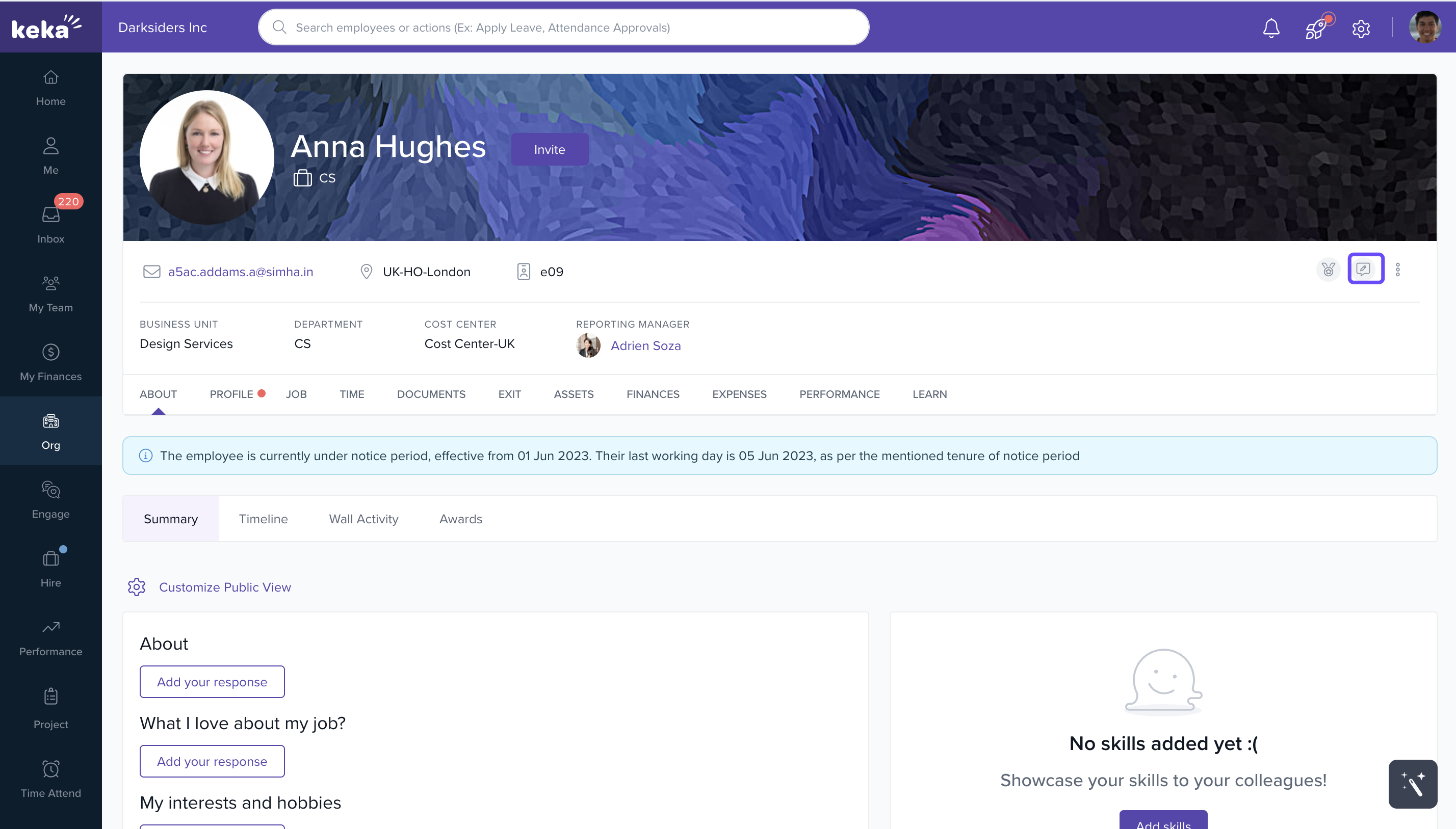The image size is (1456, 829).
Task: Open the PERFORMANCE profile tab
Action: [839, 394]
